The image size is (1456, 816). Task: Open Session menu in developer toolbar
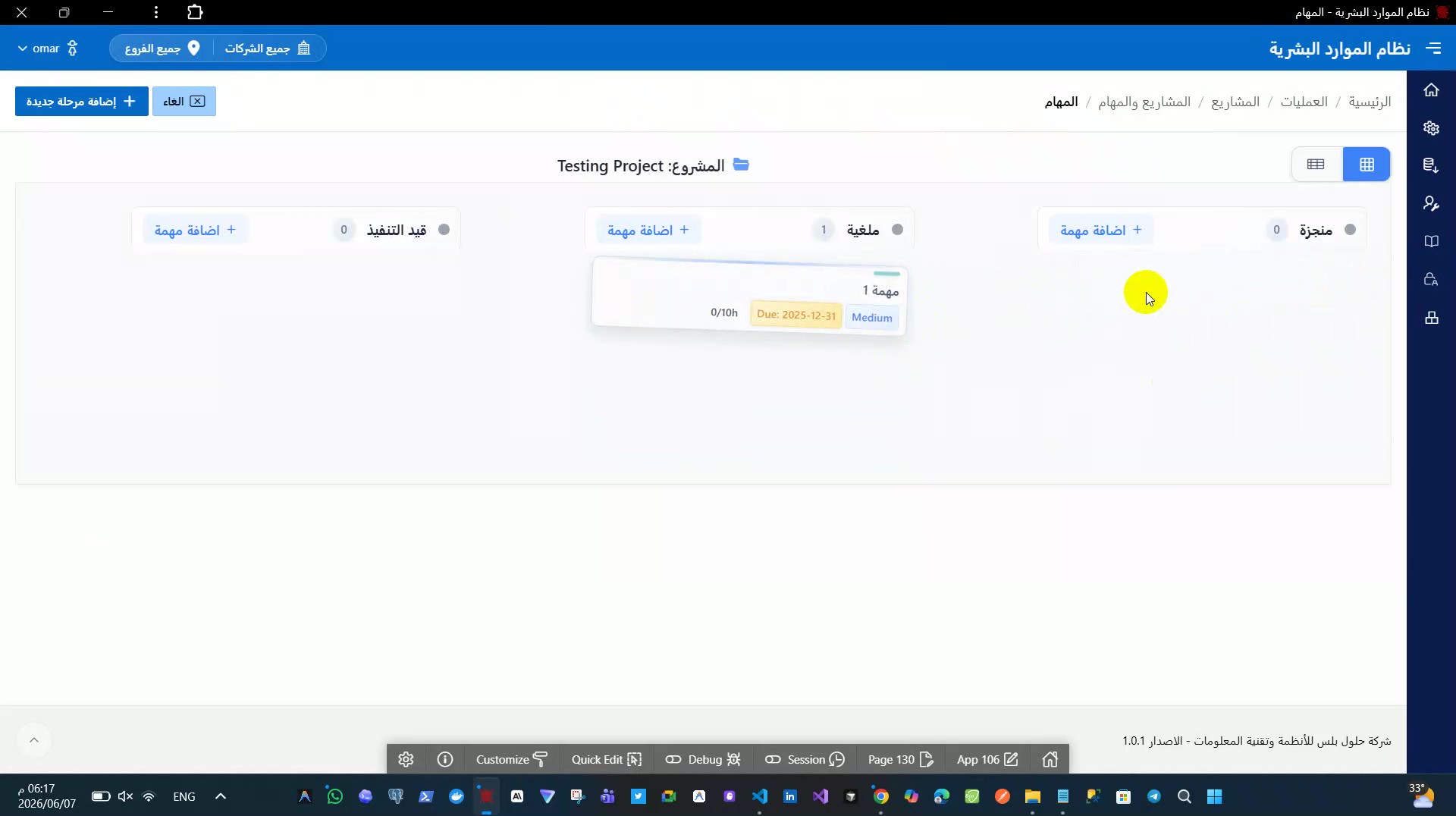coord(805,759)
